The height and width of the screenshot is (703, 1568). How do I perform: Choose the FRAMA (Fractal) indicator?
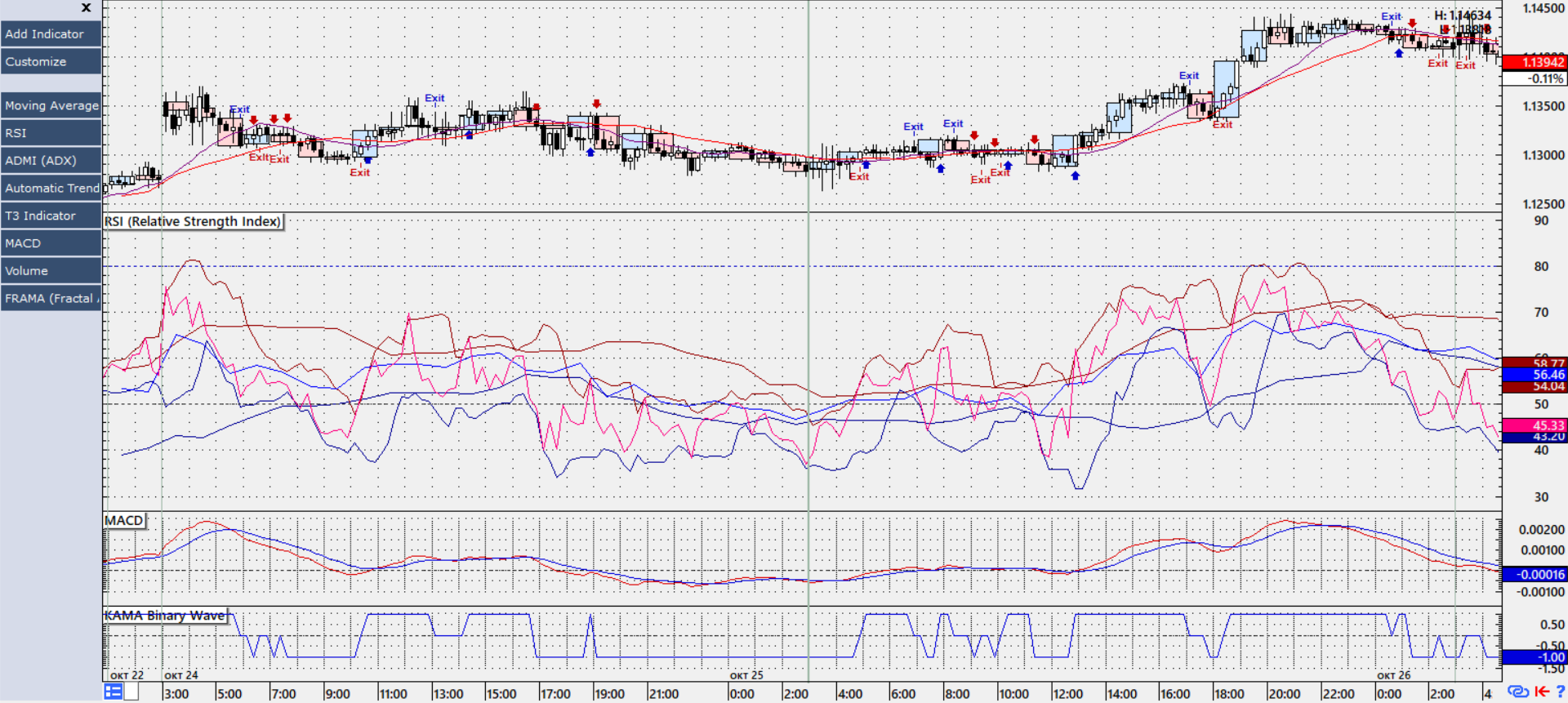[x=51, y=299]
